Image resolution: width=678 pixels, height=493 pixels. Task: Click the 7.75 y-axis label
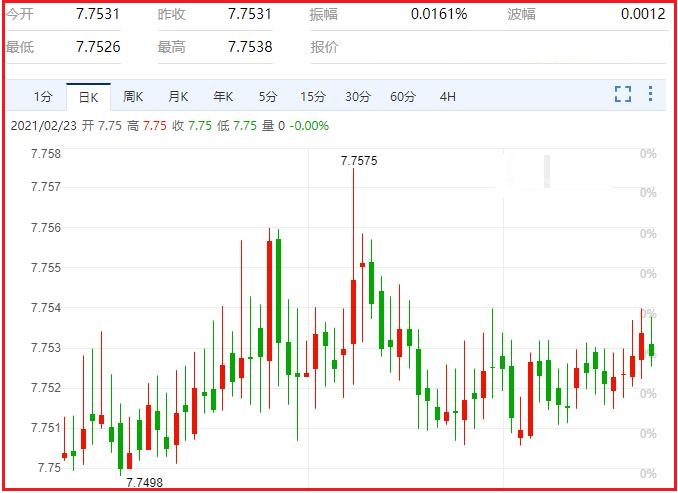[49, 467]
